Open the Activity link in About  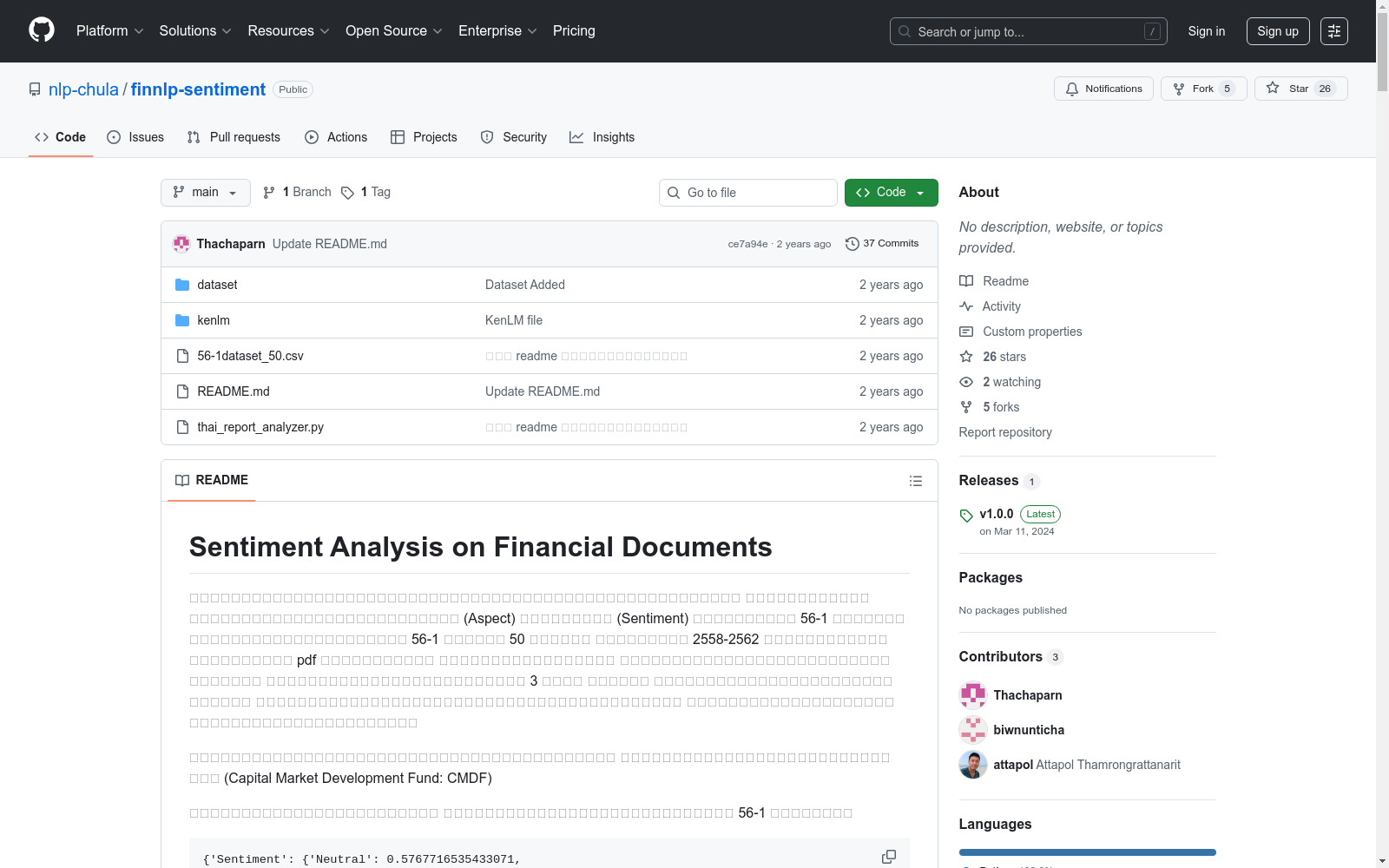tap(991, 306)
